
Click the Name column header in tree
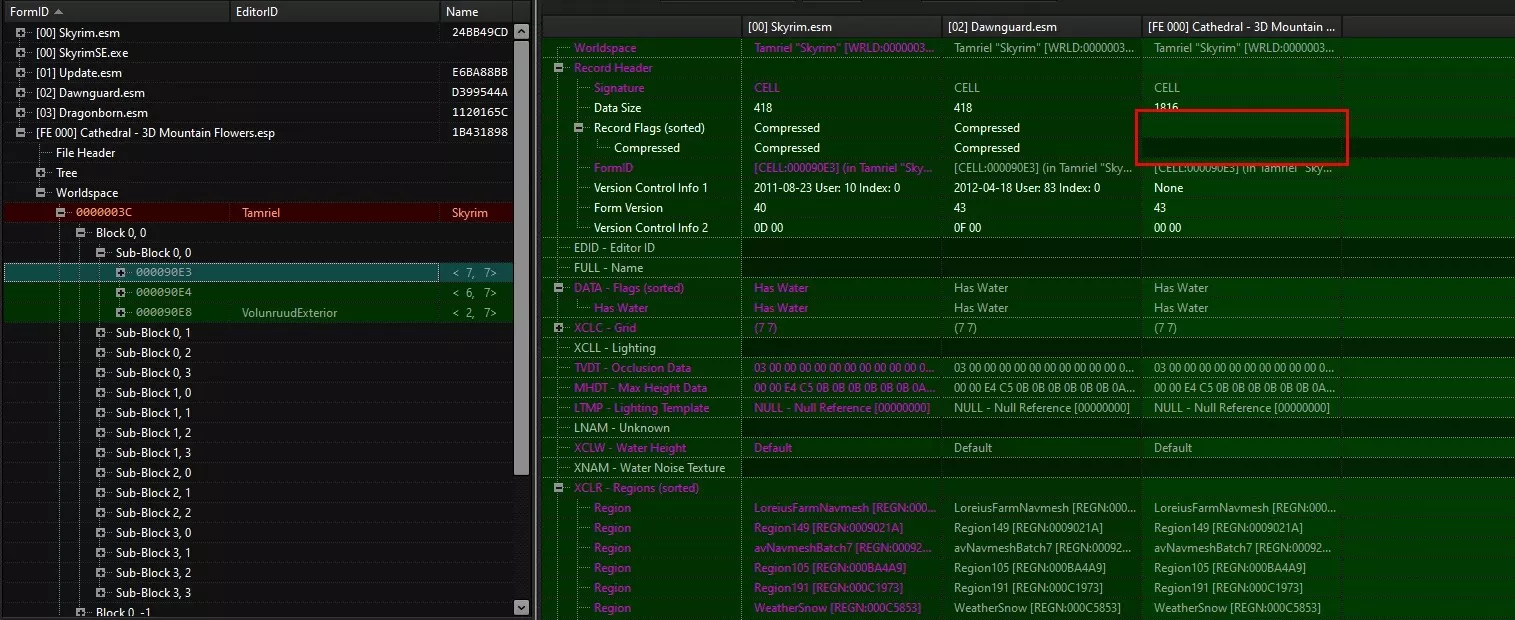[475, 12]
